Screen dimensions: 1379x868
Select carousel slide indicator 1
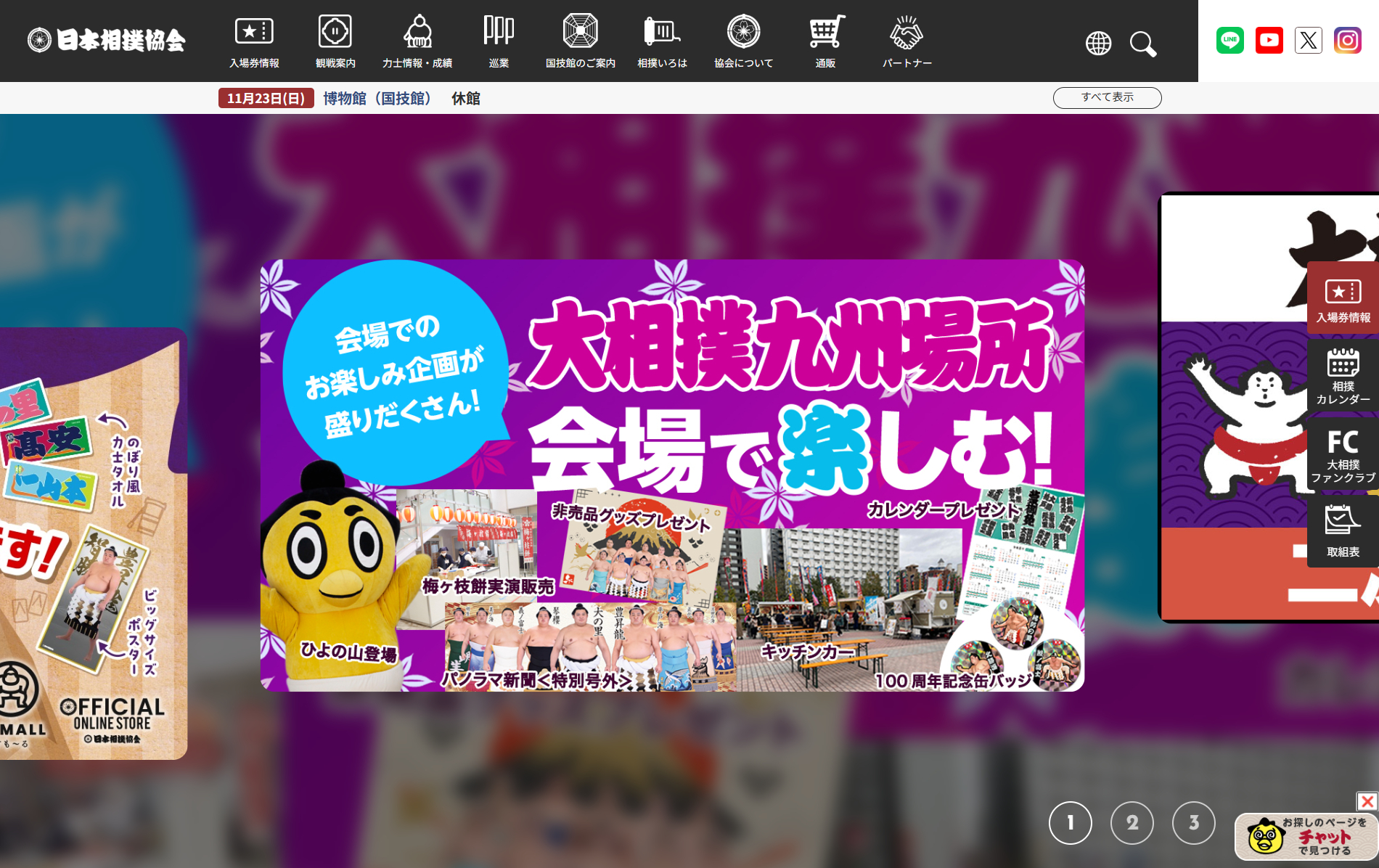[x=1070, y=822]
